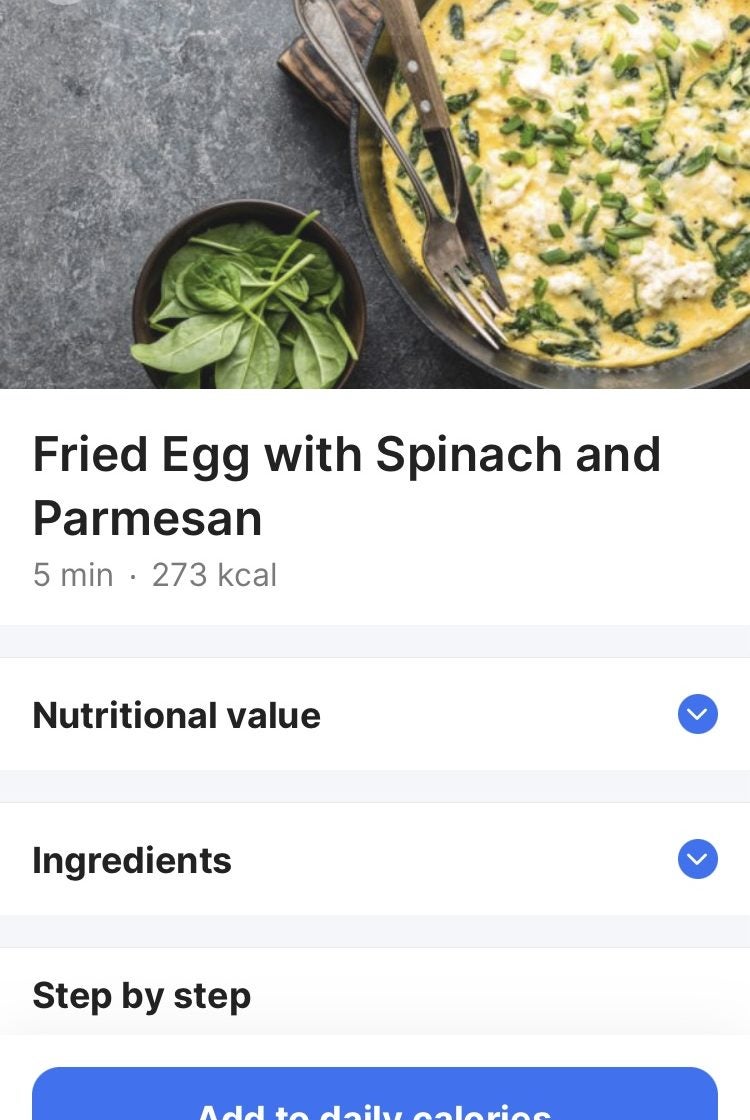This screenshot has width=750, height=1120.
Task: Tap the 5 min cooking time label
Action: [x=73, y=575]
